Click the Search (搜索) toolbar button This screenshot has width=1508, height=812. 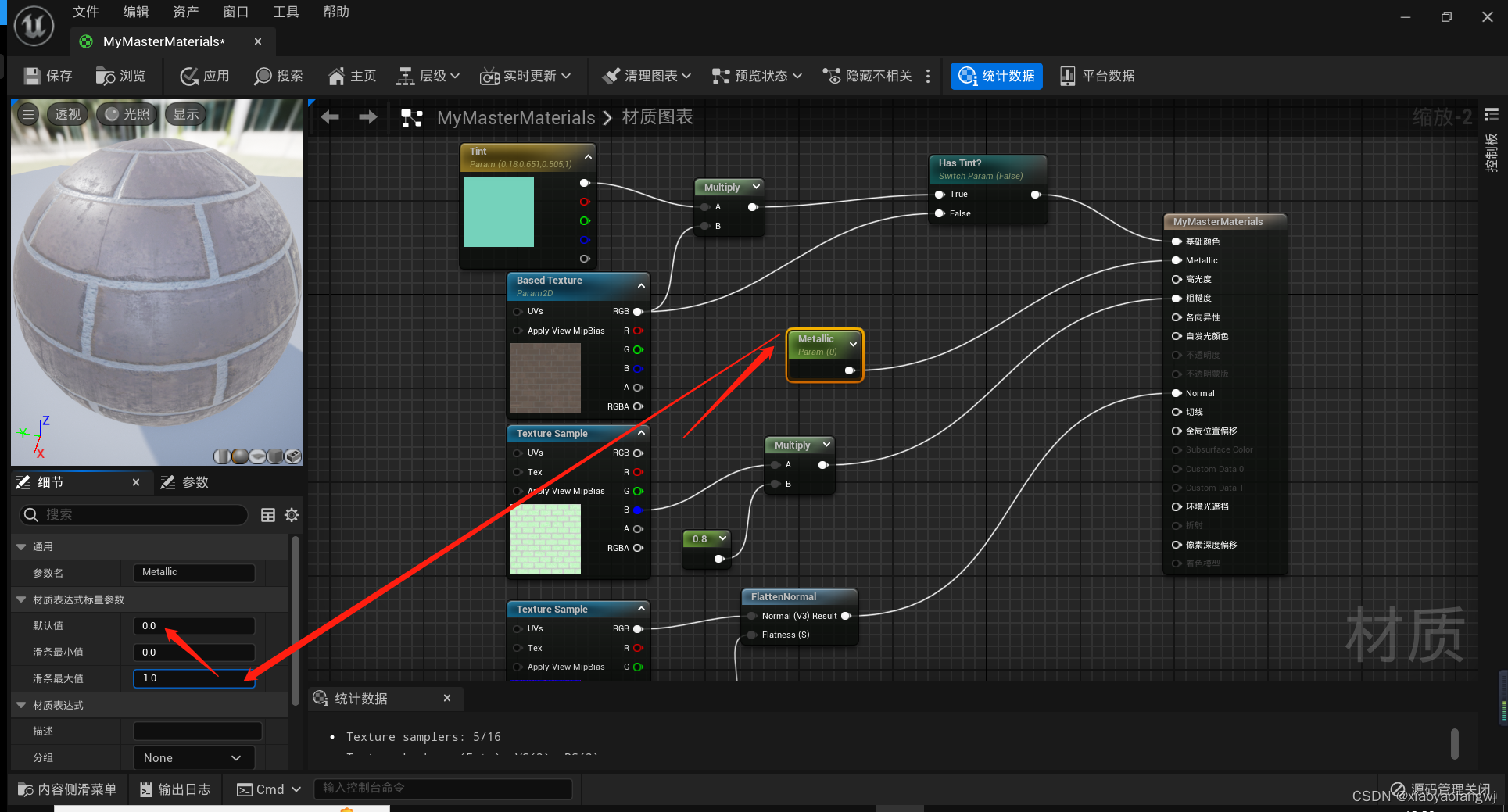pyautogui.click(x=279, y=76)
